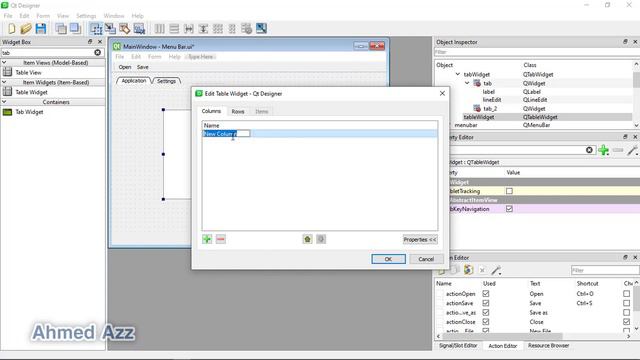Clear the Widget Box filter text

98,52
